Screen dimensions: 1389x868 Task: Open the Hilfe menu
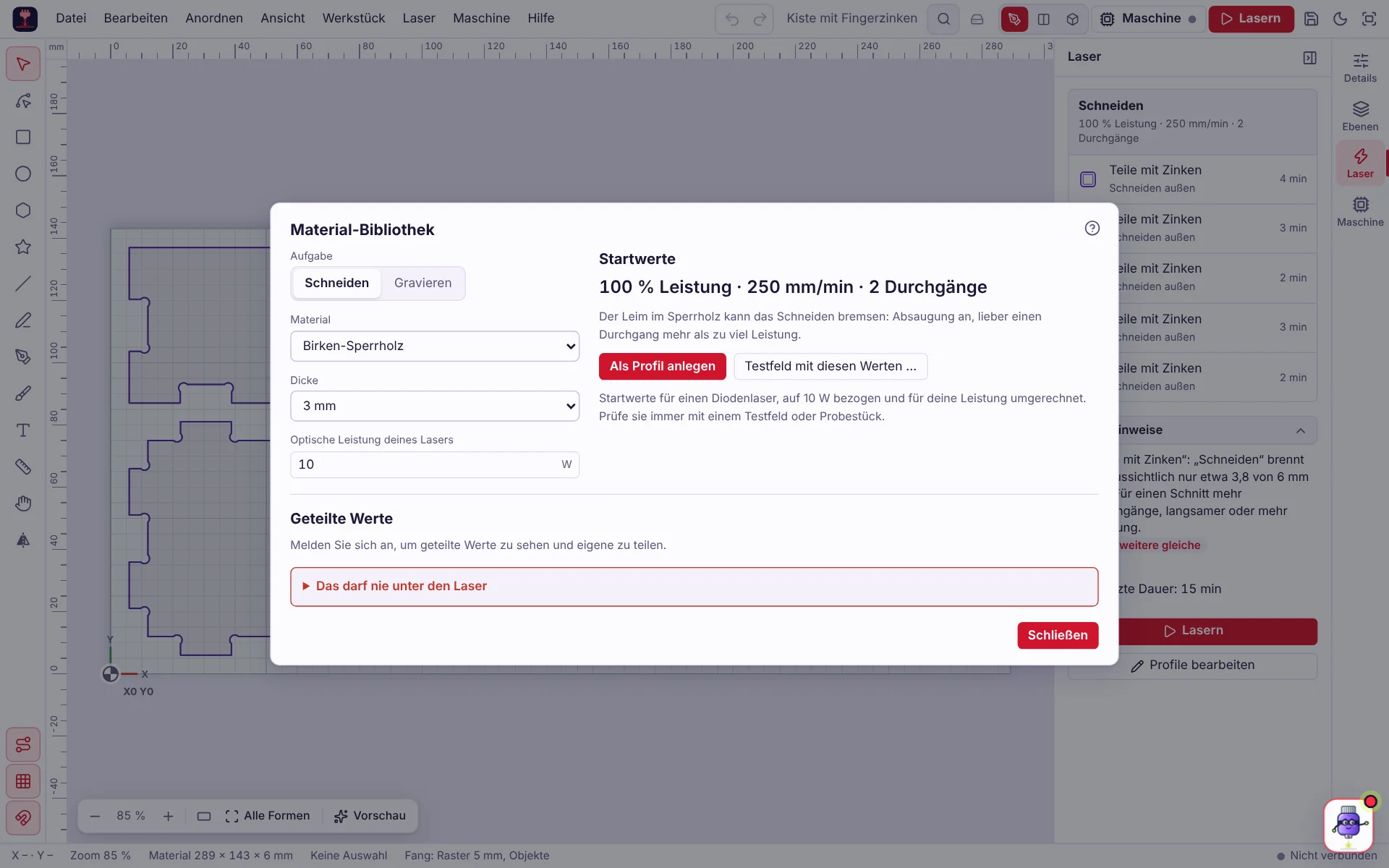tap(541, 18)
